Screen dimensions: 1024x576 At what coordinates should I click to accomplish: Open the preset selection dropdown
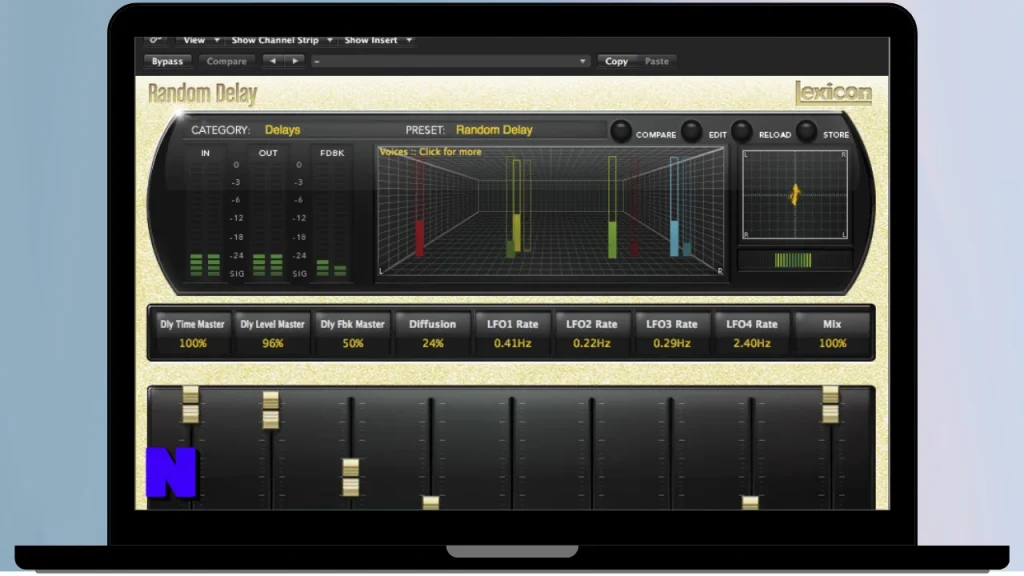click(450, 61)
